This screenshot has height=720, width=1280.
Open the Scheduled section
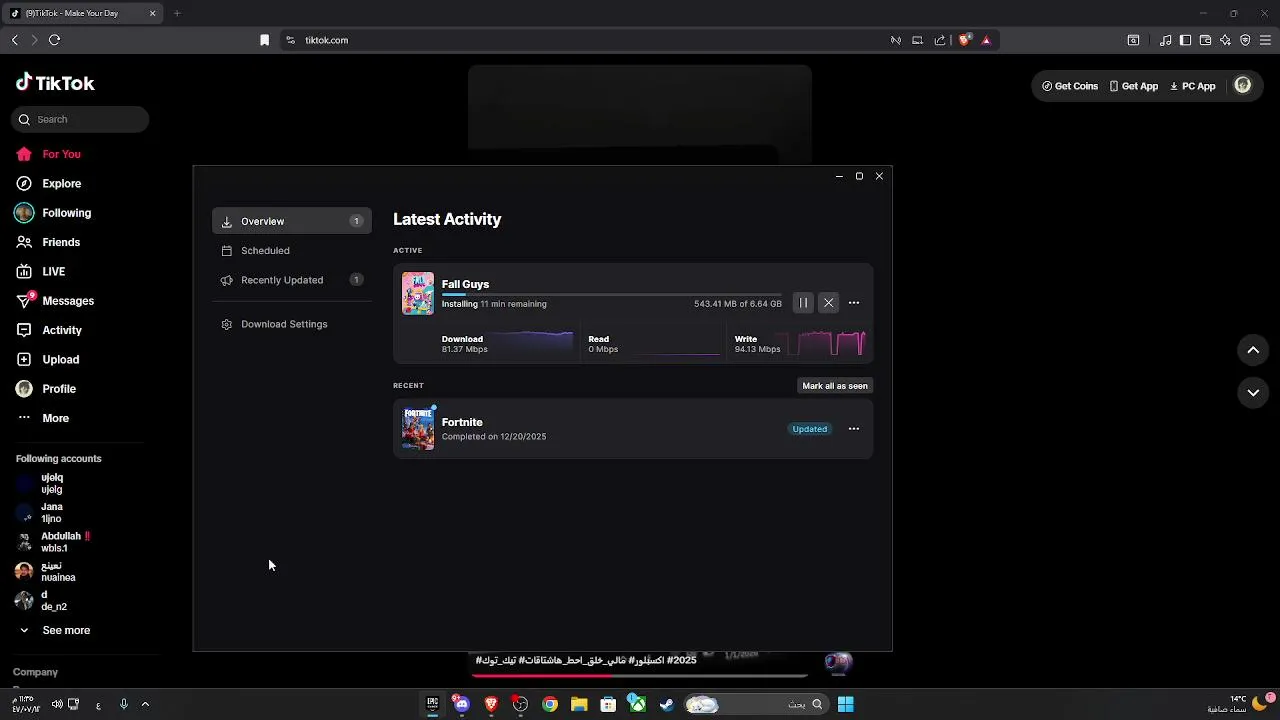pos(292,251)
